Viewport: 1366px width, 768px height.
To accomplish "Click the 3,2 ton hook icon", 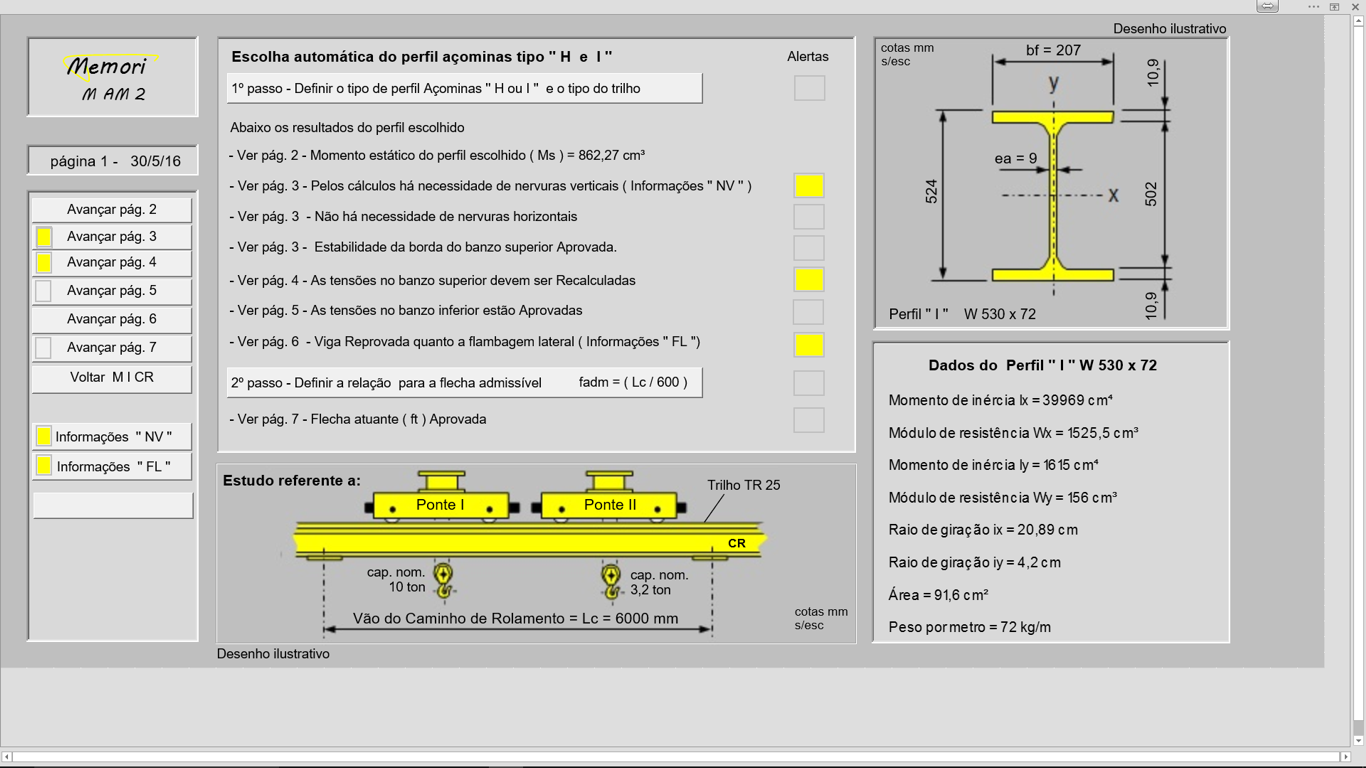I will (611, 580).
